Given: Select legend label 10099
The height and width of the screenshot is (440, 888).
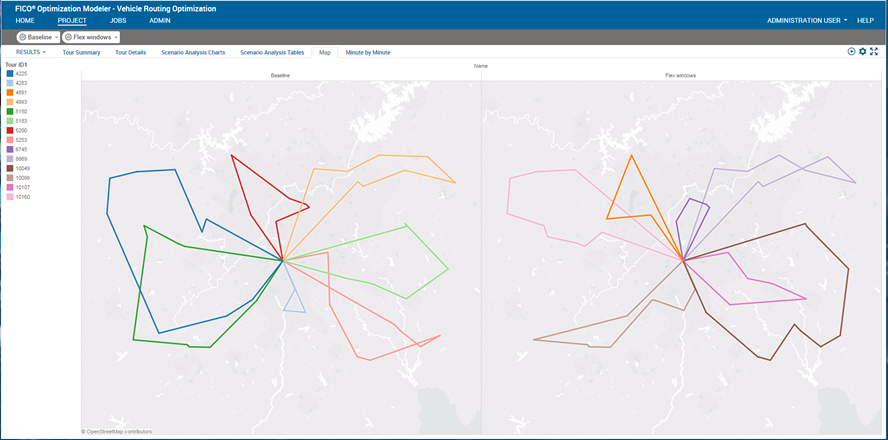Looking at the screenshot, I should click(23, 178).
